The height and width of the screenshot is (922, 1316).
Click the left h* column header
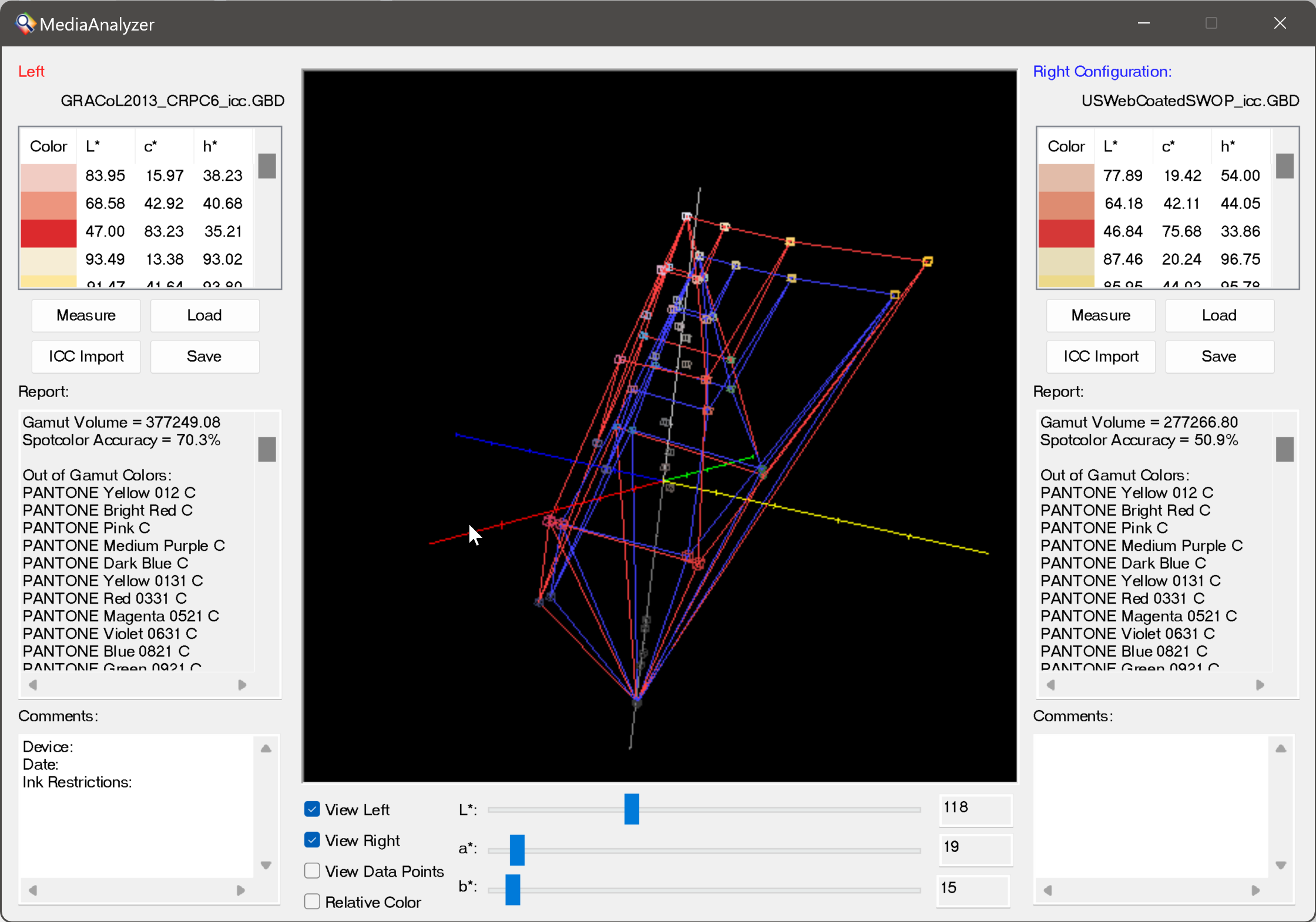[223, 146]
